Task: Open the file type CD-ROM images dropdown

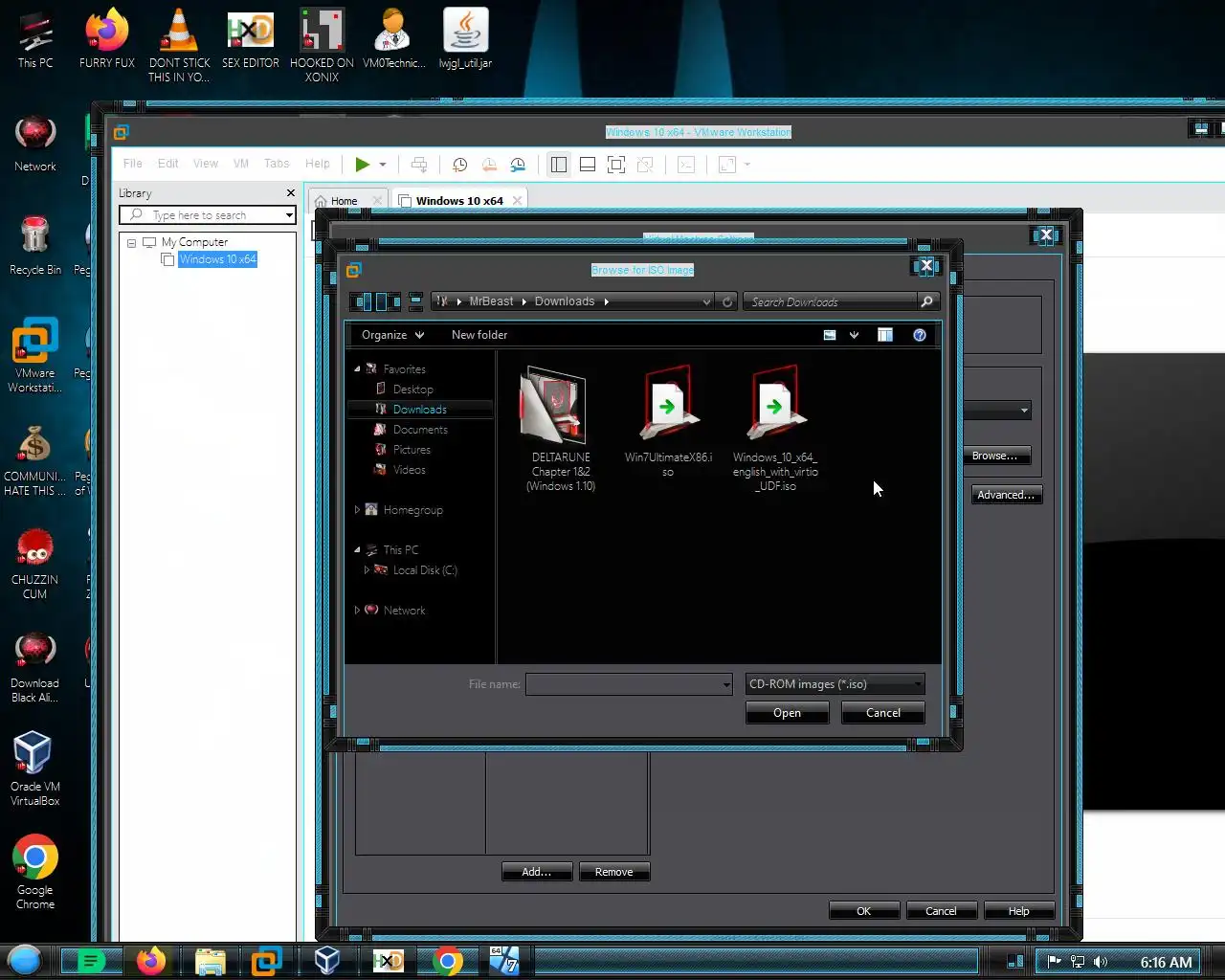Action: [835, 684]
